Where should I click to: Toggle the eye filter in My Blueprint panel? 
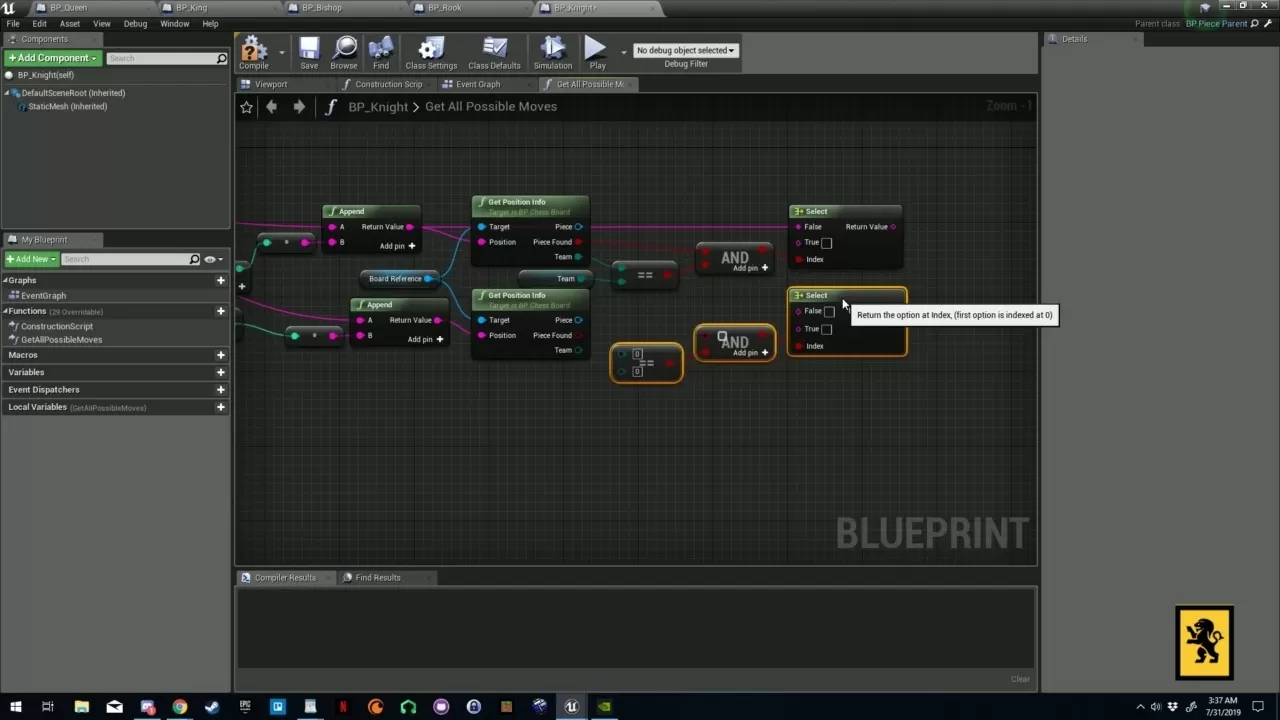tap(209, 258)
